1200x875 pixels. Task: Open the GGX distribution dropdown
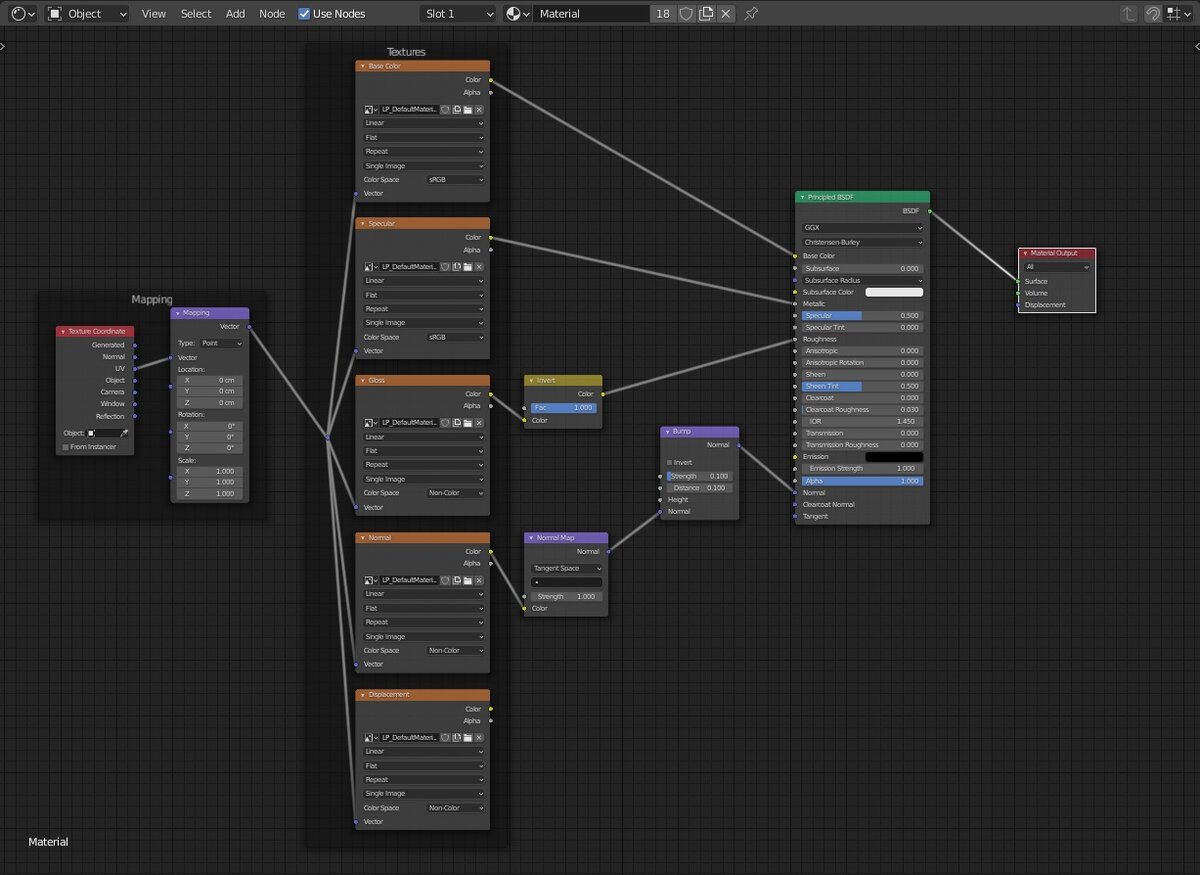click(x=863, y=228)
